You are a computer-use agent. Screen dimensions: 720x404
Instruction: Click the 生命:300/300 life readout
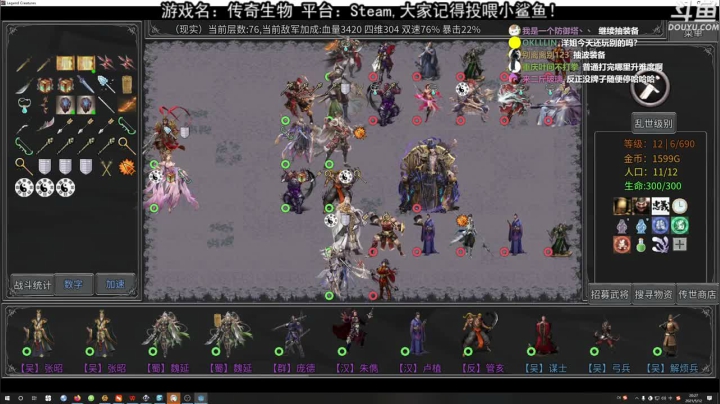652,186
